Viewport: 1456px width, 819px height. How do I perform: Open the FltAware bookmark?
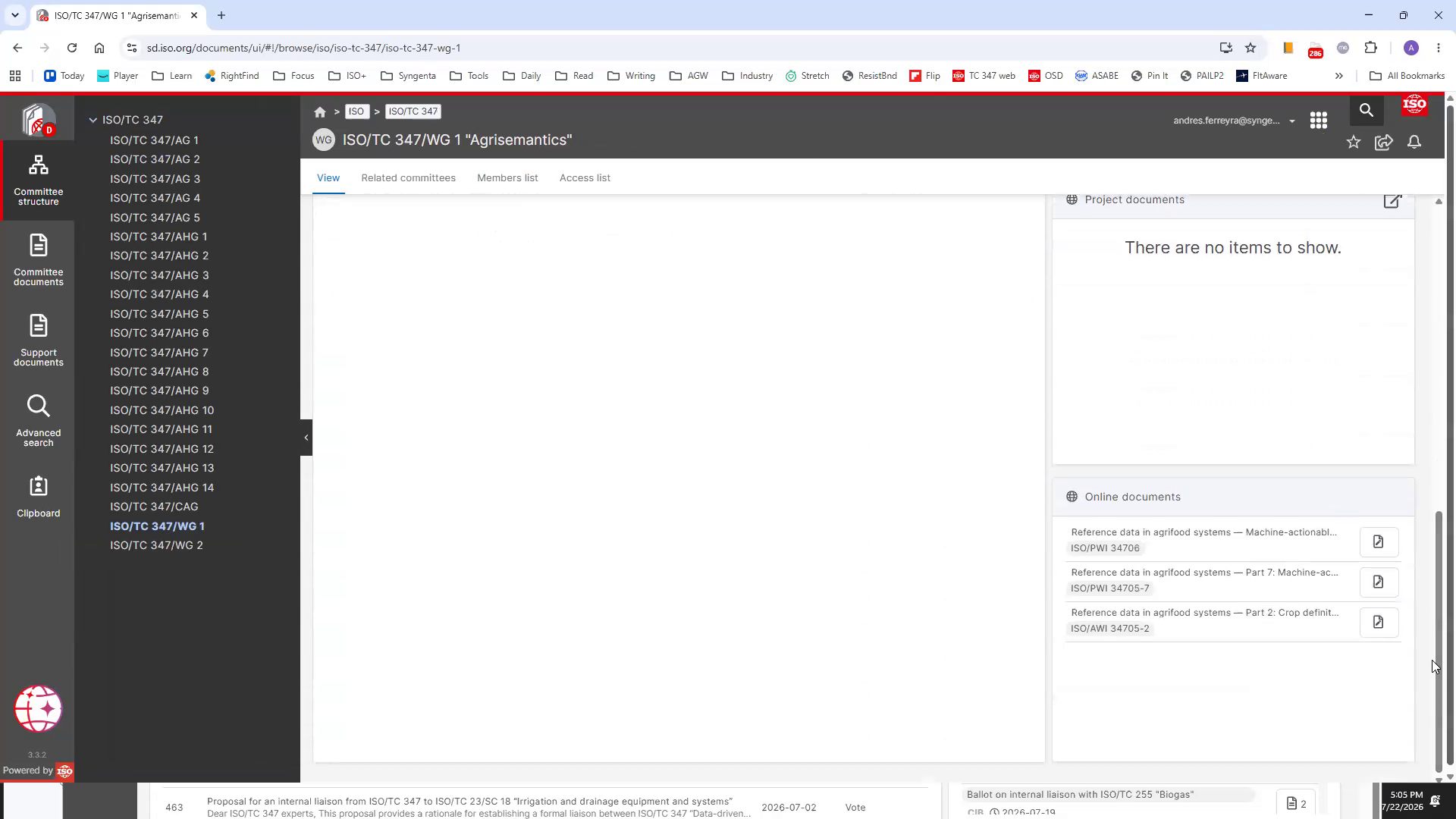click(x=1262, y=76)
